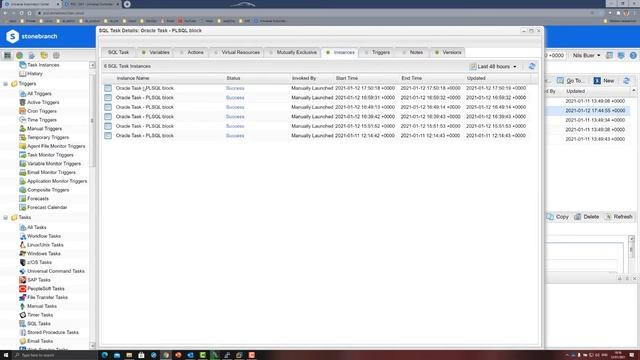Open Forecast Calendar icon

point(23,208)
